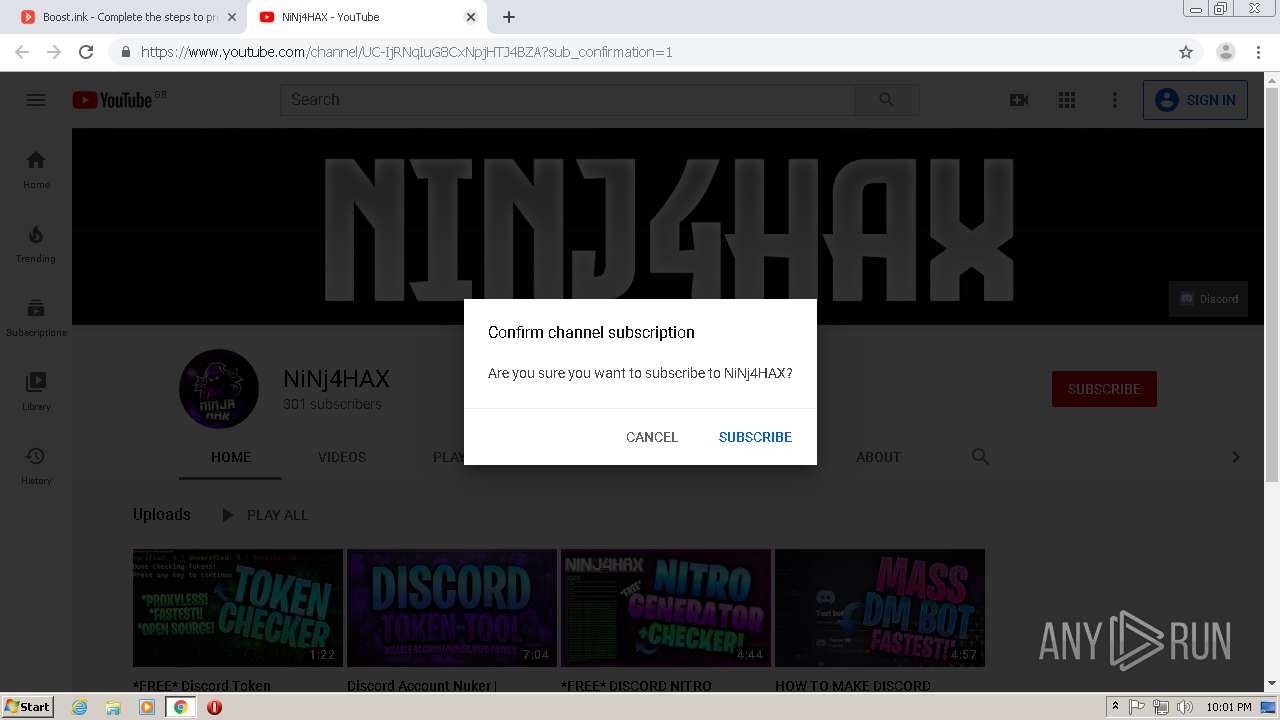View the site security lock icon
Image resolution: width=1280 pixels, height=720 pixels.
coord(126,52)
